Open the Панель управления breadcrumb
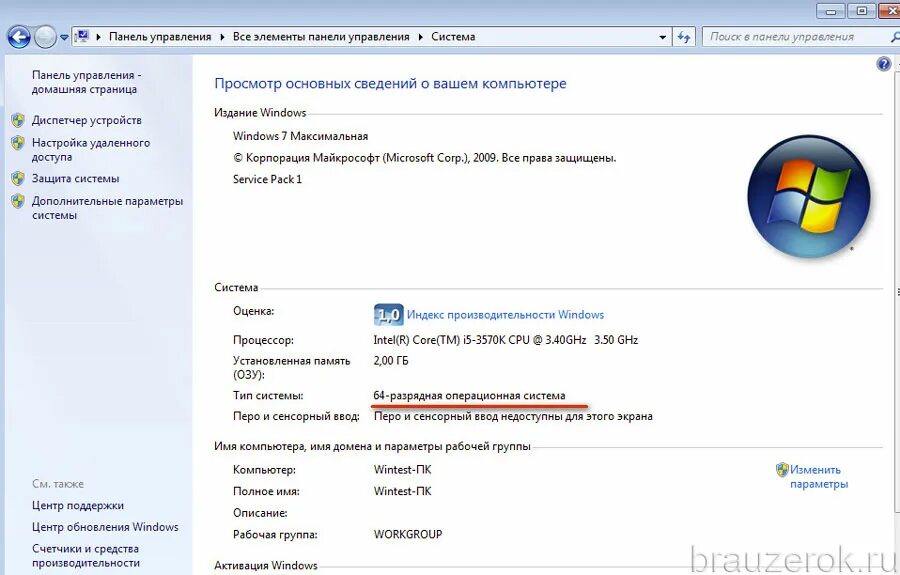The width and height of the screenshot is (900, 575). click(160, 37)
